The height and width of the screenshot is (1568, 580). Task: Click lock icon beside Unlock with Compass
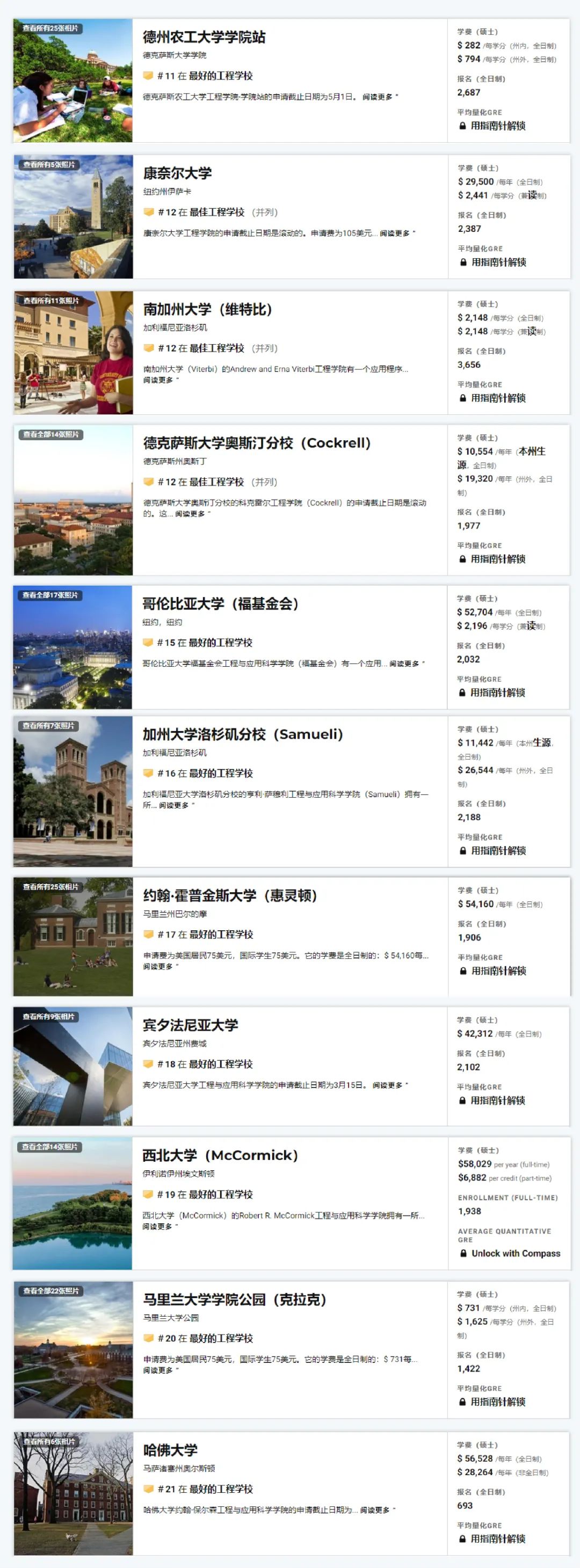[x=463, y=1254]
